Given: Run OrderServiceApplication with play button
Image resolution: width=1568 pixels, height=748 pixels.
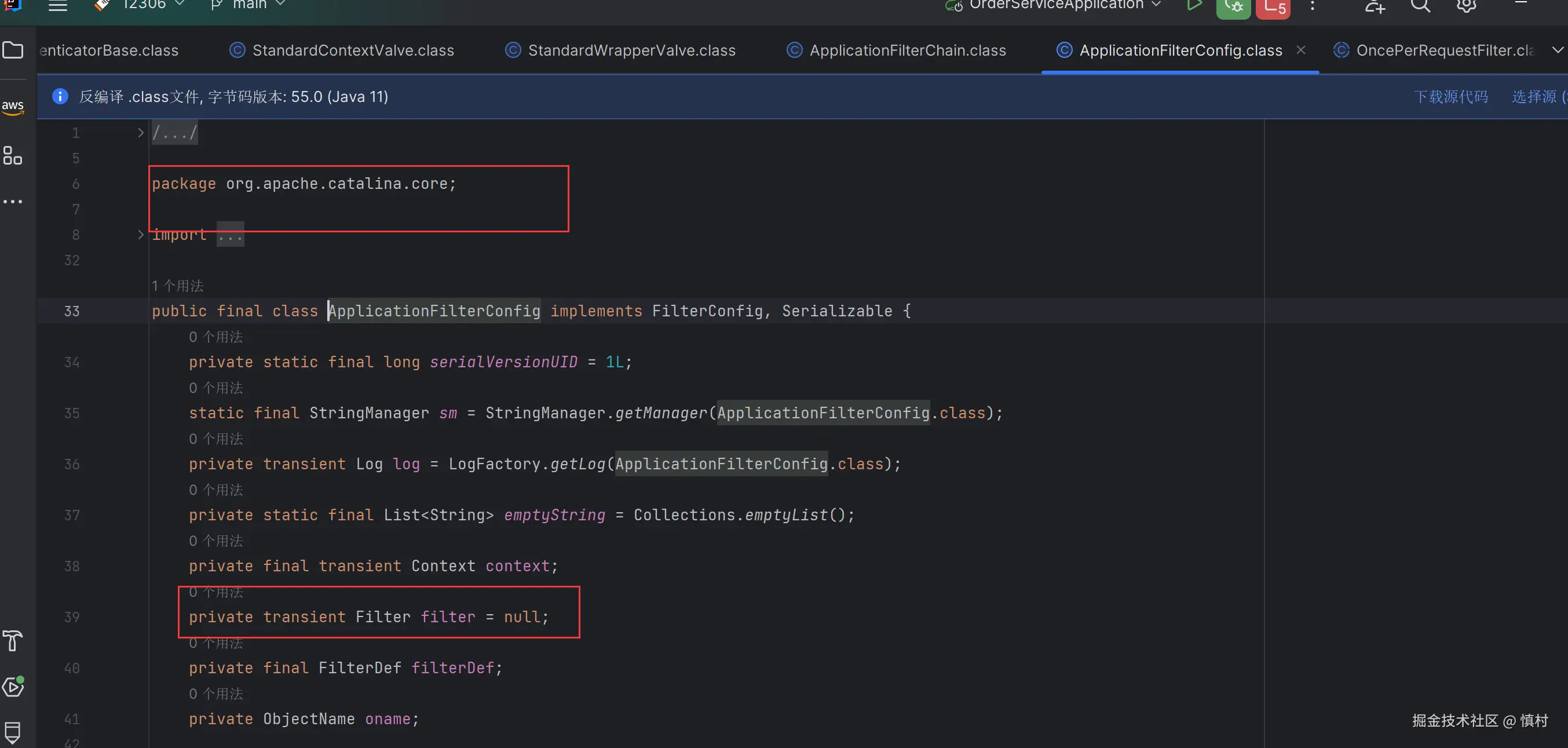Looking at the screenshot, I should click(1194, 5).
